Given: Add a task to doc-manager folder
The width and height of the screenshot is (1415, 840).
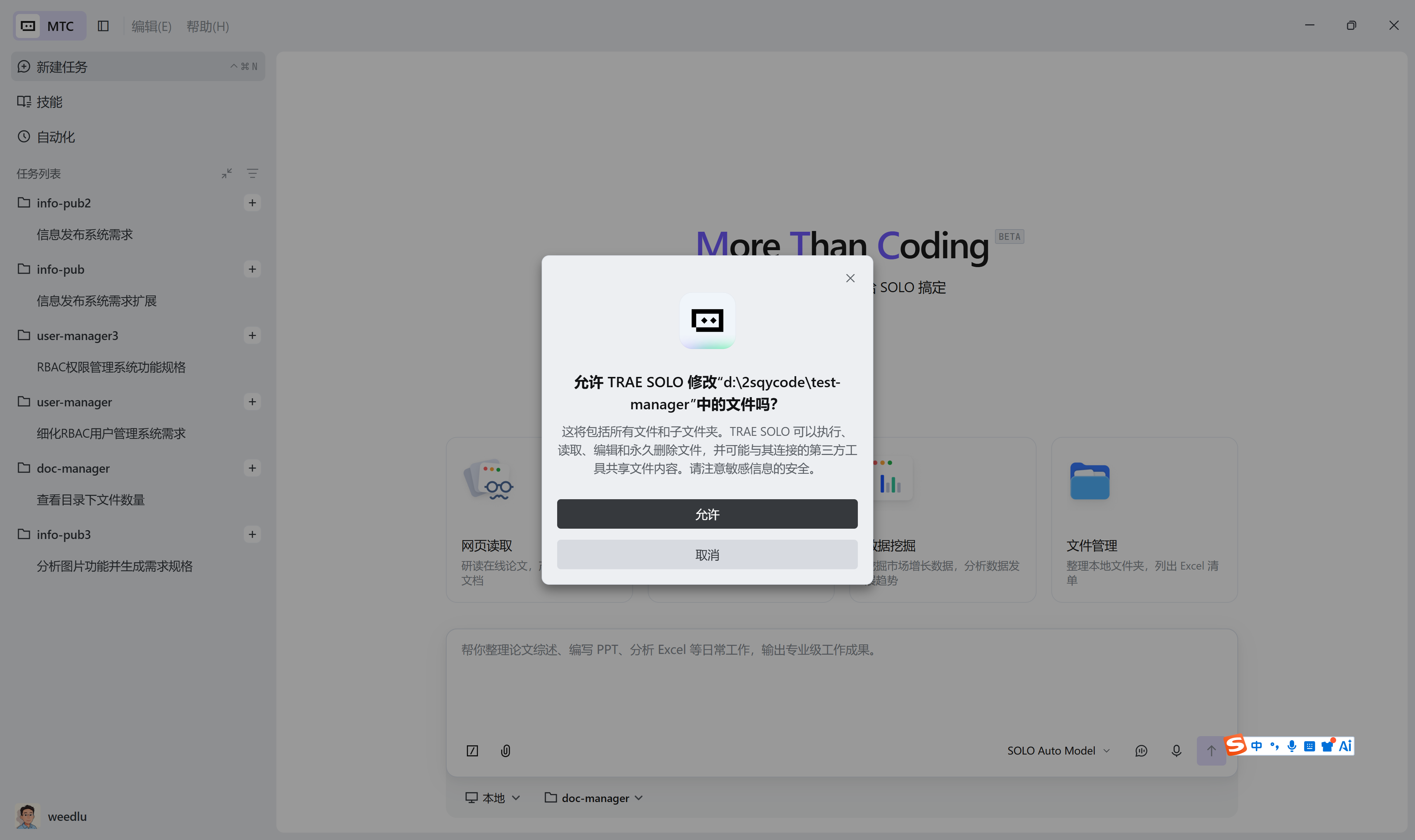Looking at the screenshot, I should pyautogui.click(x=252, y=468).
